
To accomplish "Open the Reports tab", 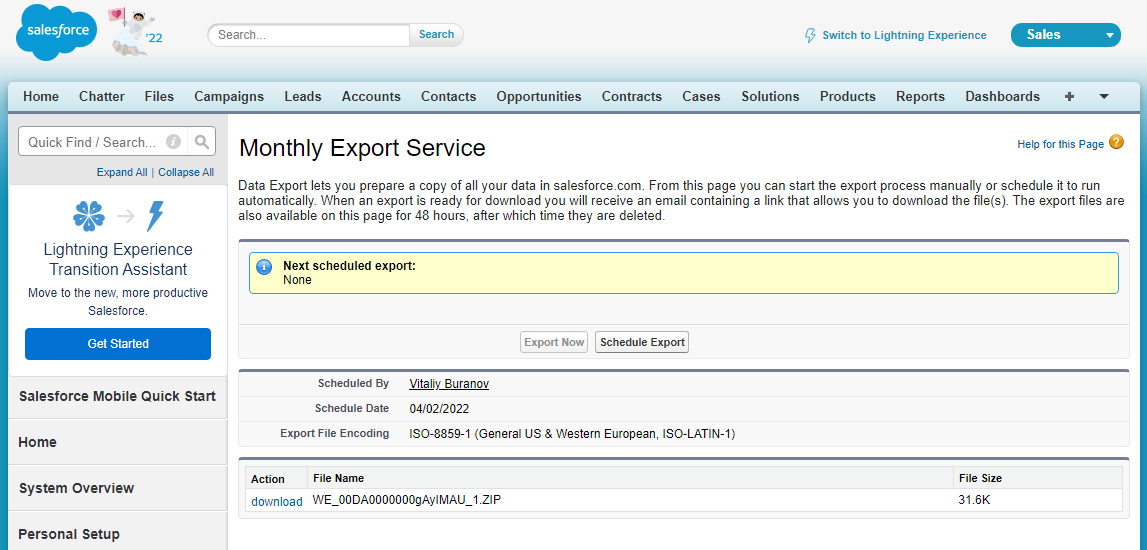I will coord(920,97).
